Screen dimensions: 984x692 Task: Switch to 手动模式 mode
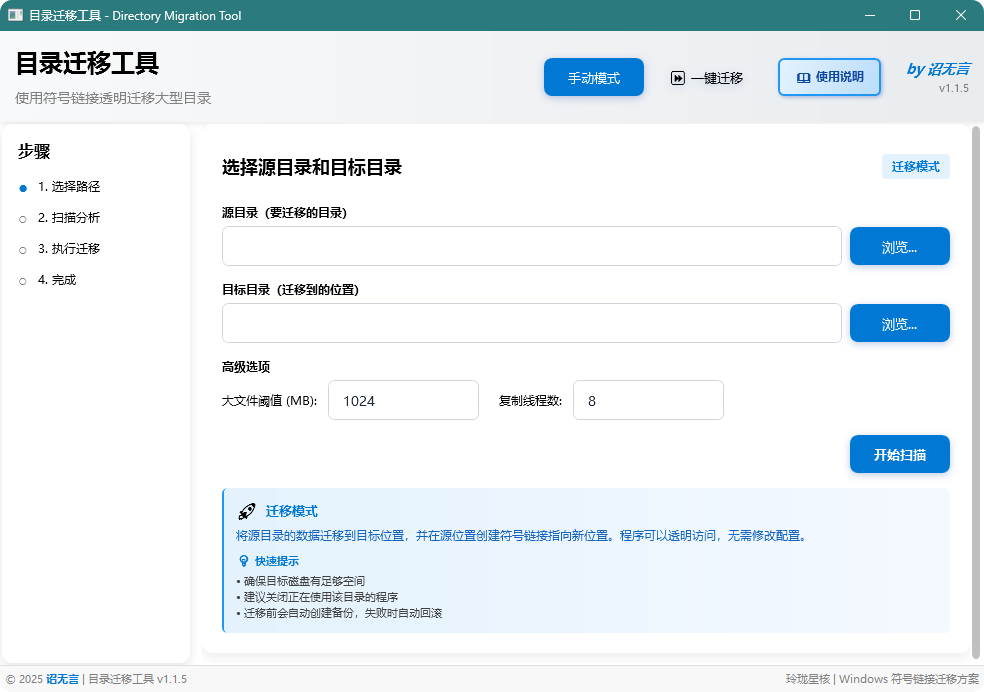pos(593,77)
